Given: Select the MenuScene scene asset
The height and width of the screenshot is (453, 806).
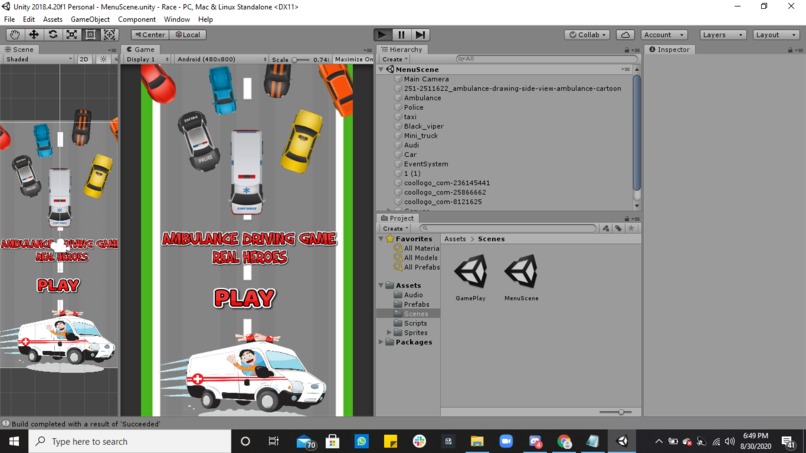Looking at the screenshot, I should (x=521, y=278).
